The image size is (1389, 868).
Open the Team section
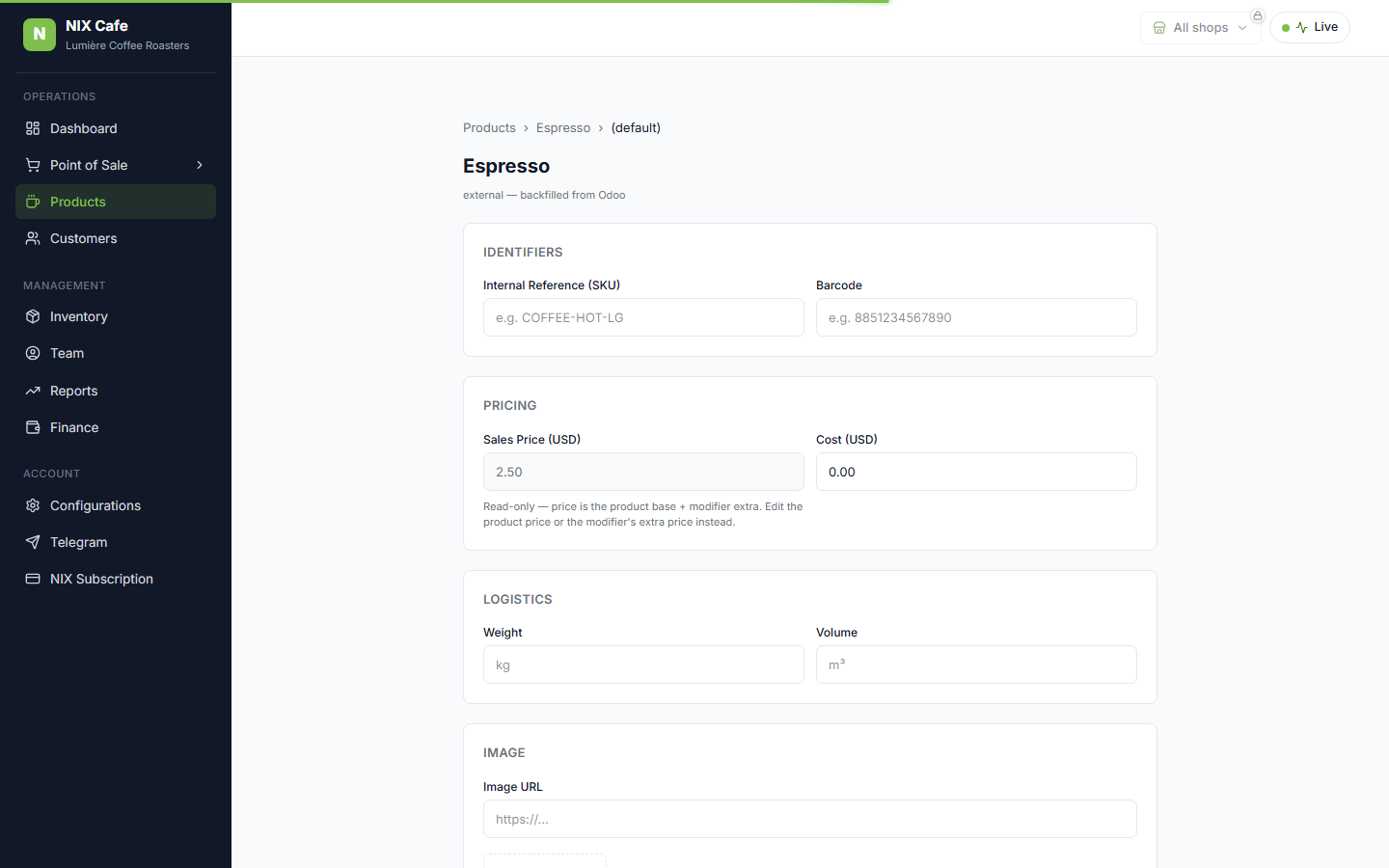click(116, 353)
